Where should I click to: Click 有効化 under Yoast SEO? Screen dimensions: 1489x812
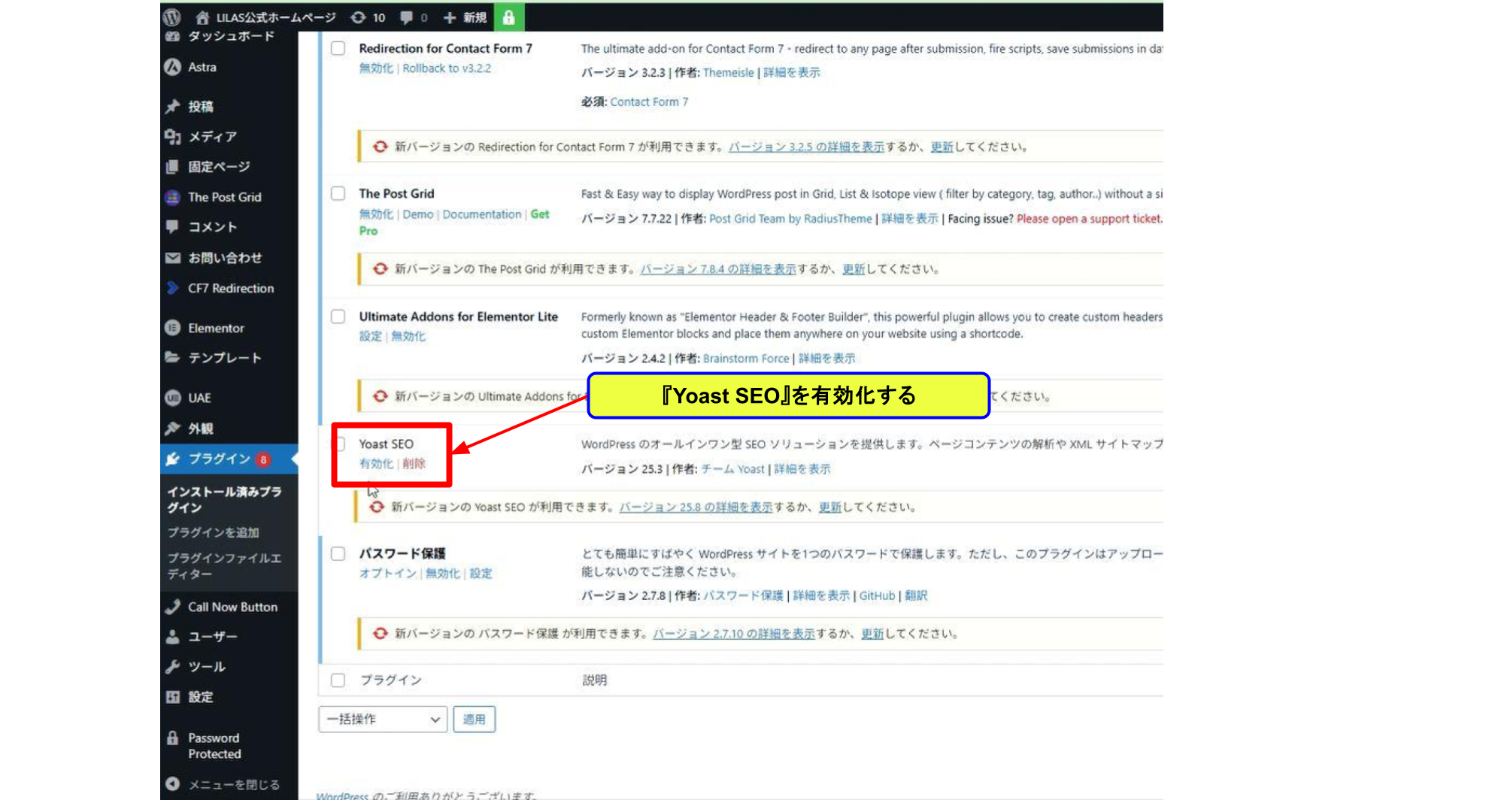376,464
